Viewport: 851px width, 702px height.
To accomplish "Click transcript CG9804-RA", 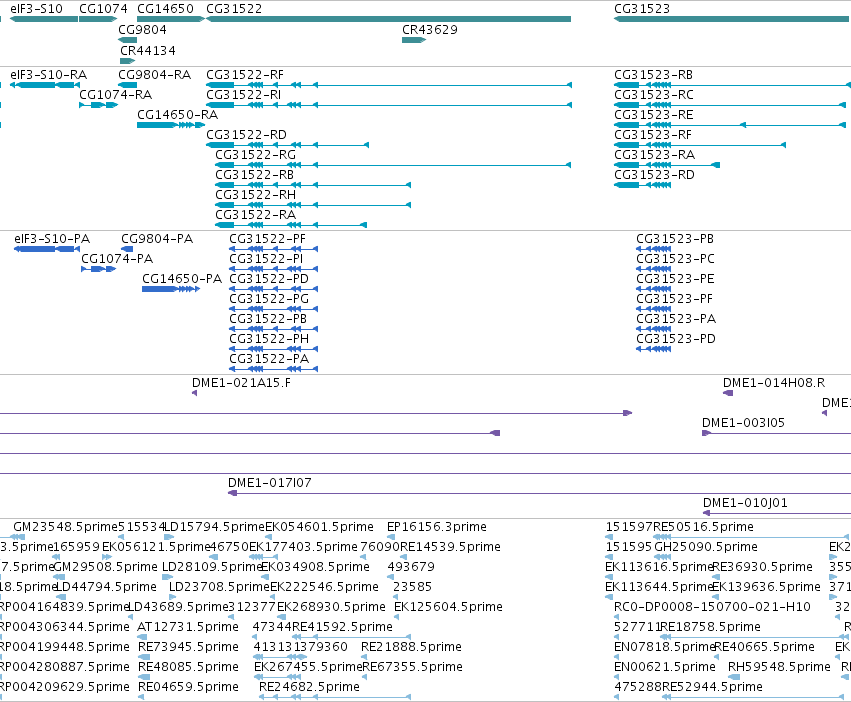I will pyautogui.click(x=128, y=85).
